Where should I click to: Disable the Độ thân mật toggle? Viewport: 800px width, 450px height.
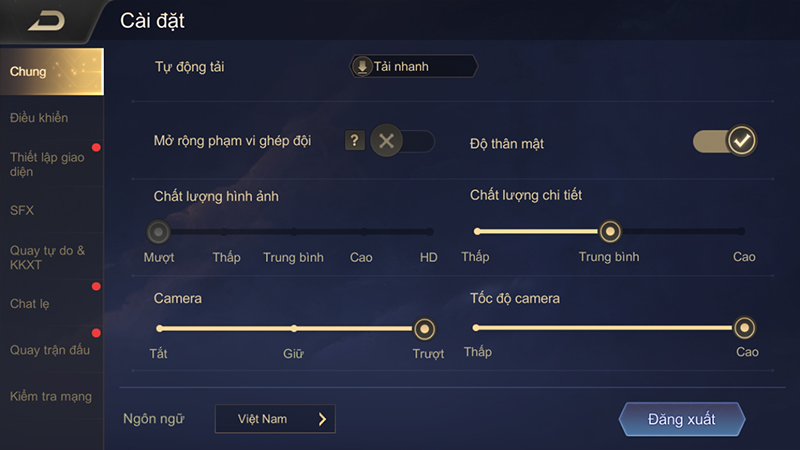725,141
